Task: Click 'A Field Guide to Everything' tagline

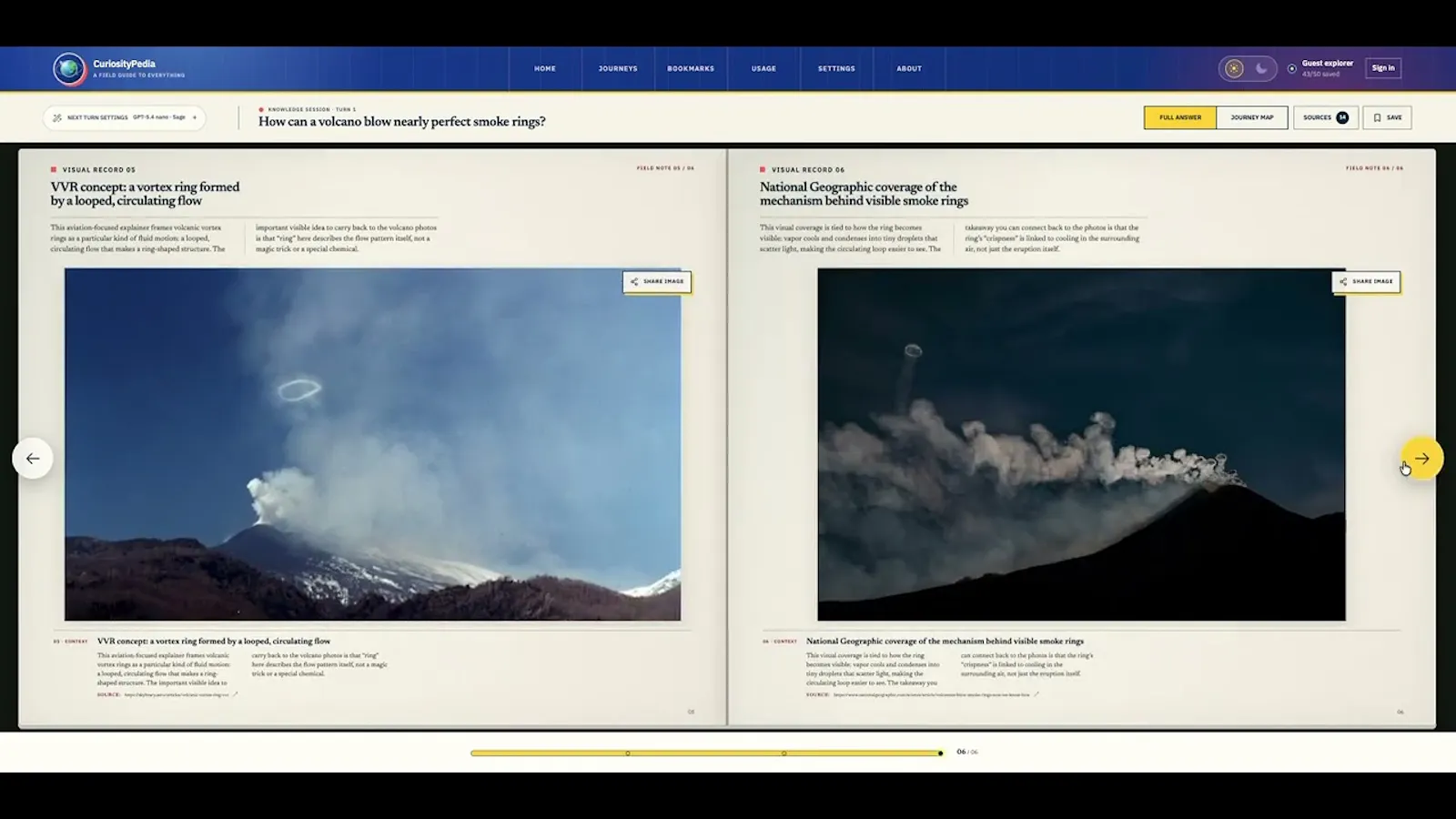Action: [x=138, y=76]
